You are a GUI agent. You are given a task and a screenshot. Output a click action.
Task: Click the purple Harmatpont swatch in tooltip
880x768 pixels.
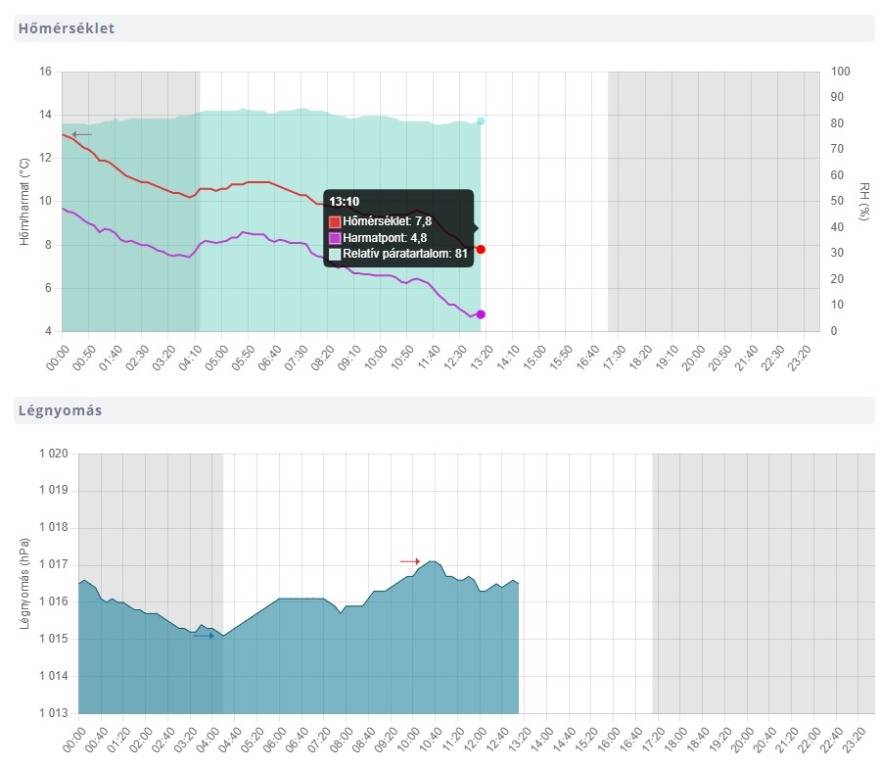(335, 238)
